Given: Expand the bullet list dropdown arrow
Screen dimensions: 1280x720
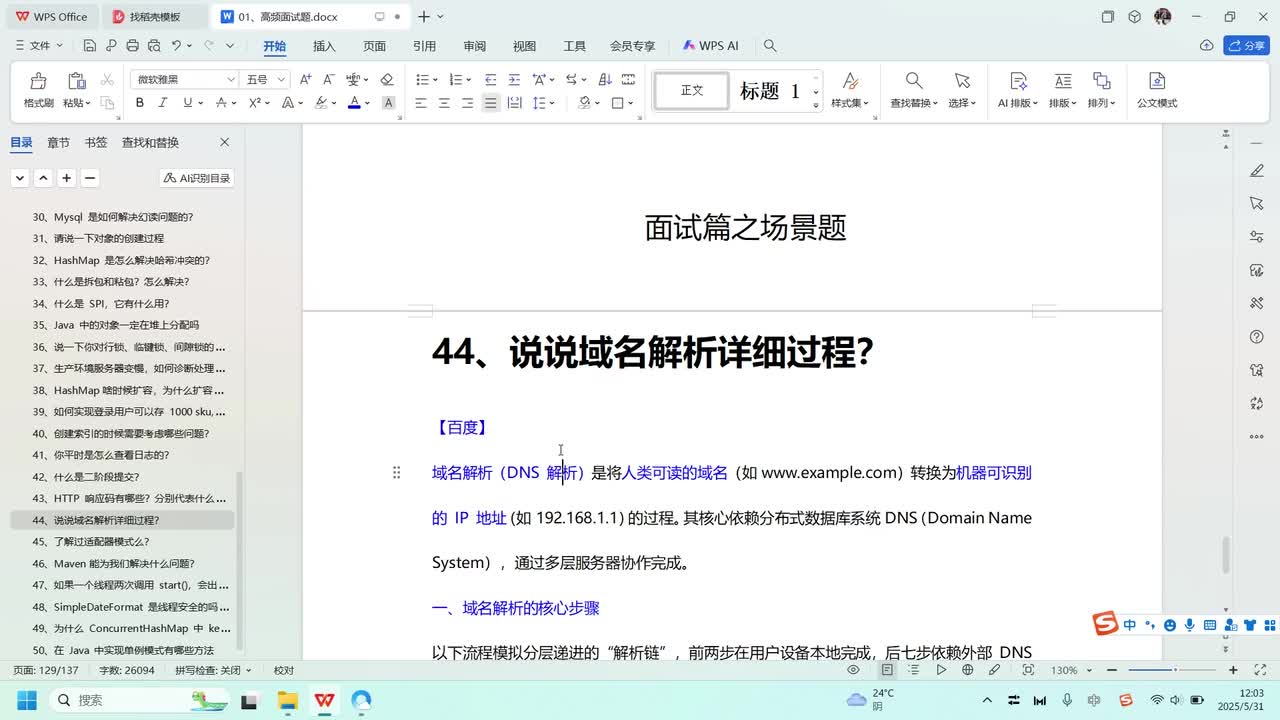Looking at the screenshot, I should tap(435, 79).
